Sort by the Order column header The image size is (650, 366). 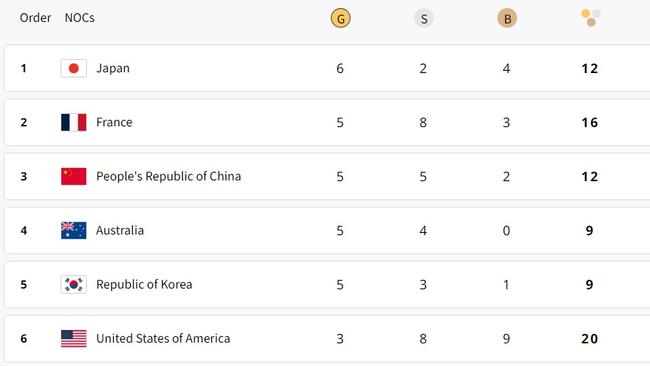pos(35,18)
